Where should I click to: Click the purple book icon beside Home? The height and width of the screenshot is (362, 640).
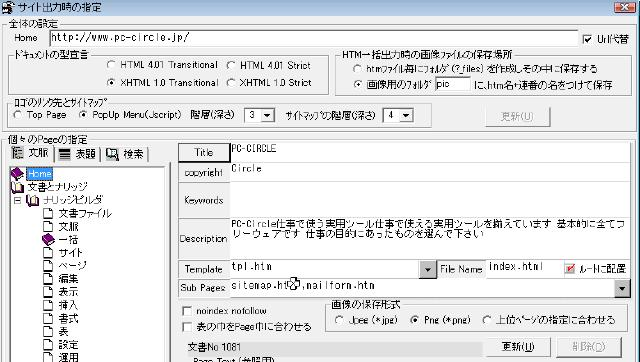point(17,174)
